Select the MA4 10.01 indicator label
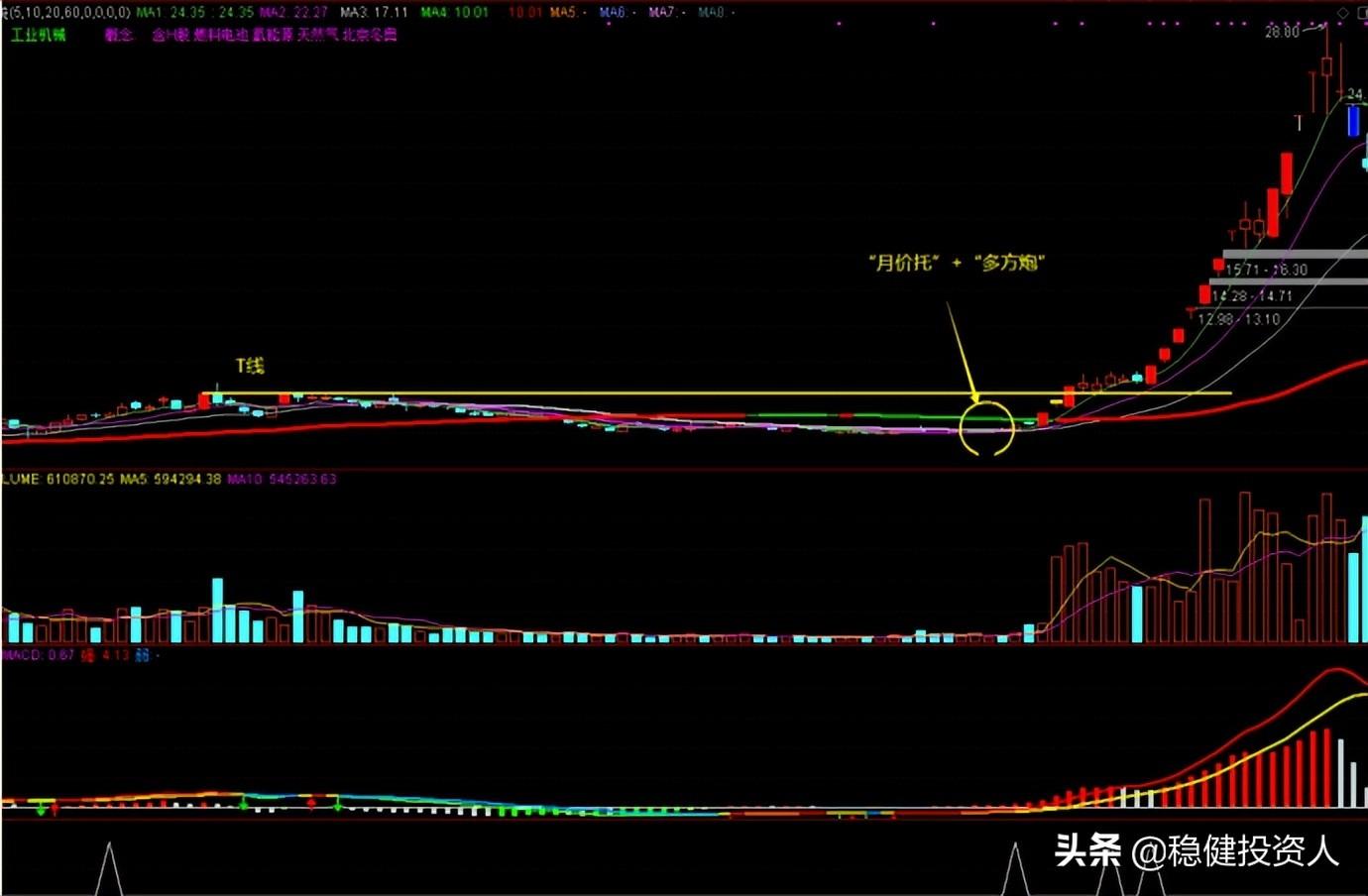The width and height of the screenshot is (1368, 896). click(454, 13)
